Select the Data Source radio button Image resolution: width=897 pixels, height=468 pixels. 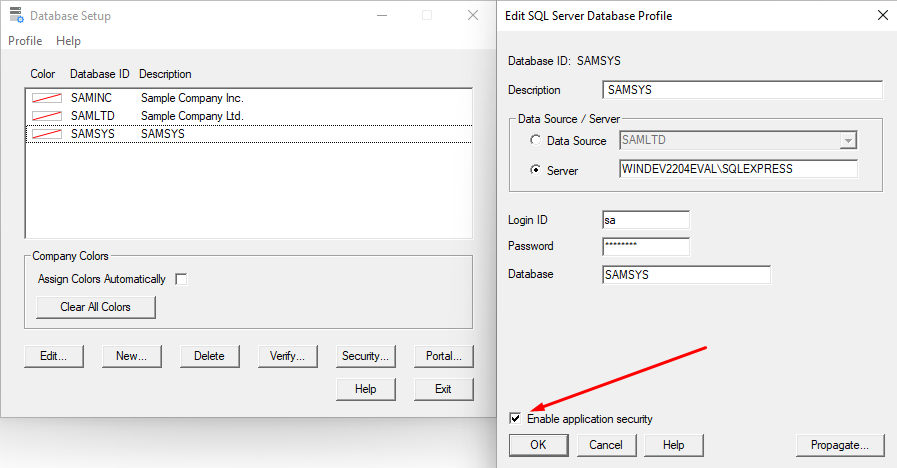point(536,141)
